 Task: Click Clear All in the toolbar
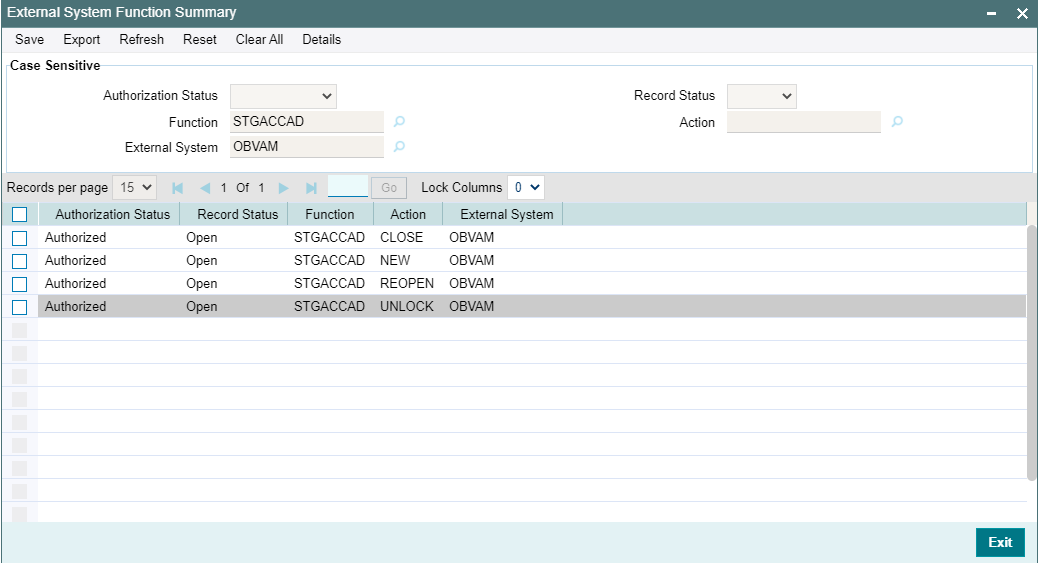click(260, 39)
